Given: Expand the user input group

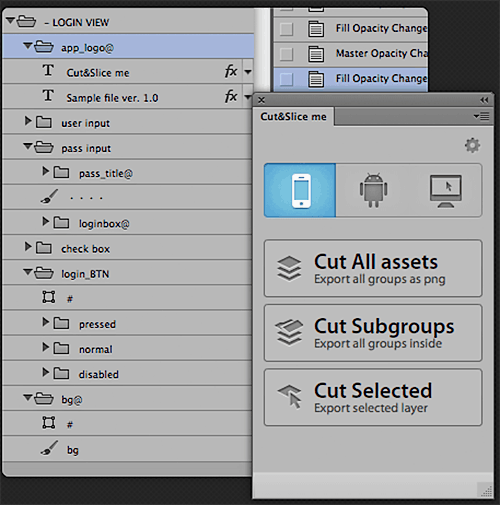Looking at the screenshot, I should coord(28,121).
